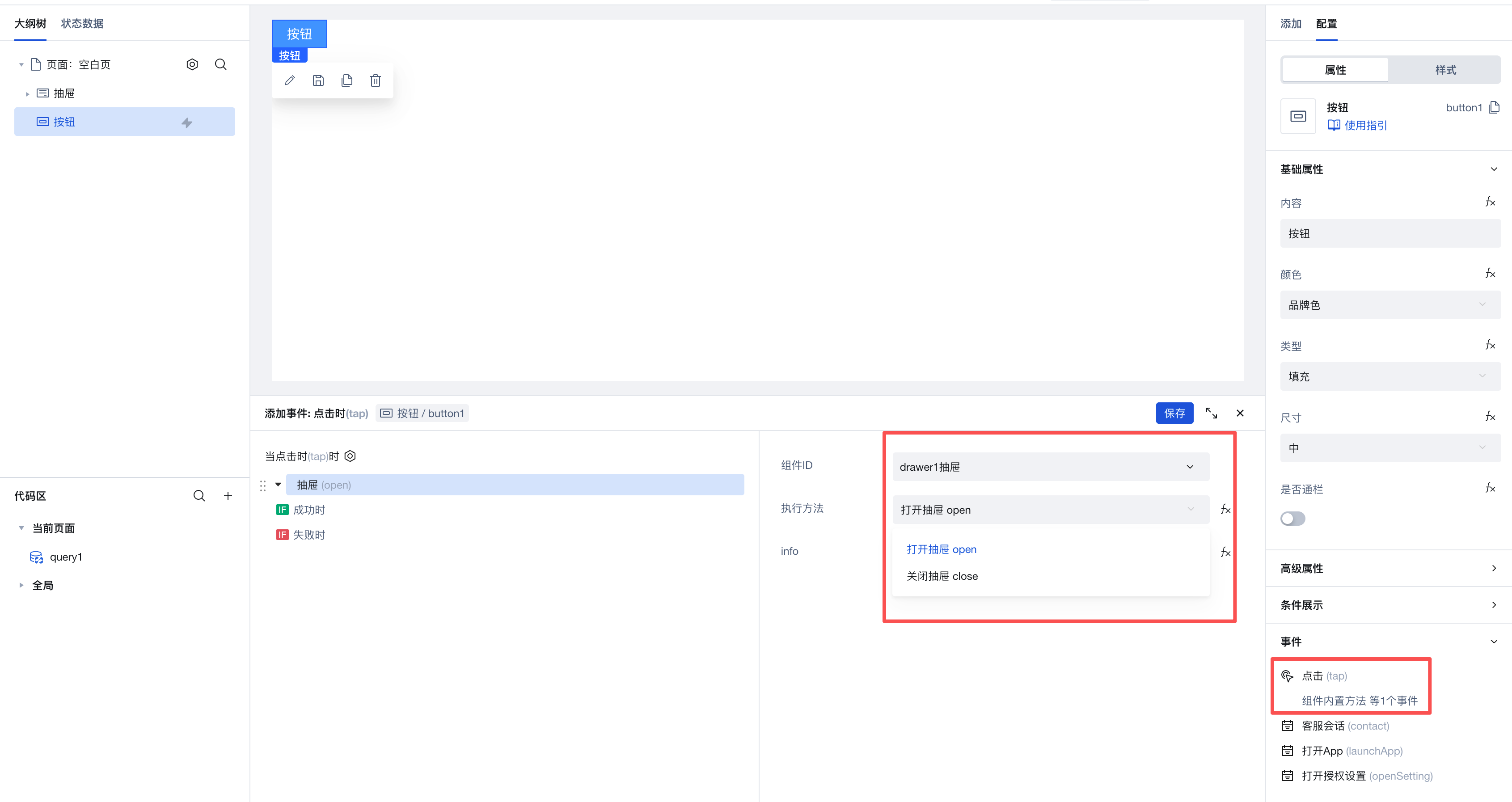The width and height of the screenshot is (1512, 802).
Task: Open the 组件ID drawer1抽屉 dropdown
Action: coord(1050,467)
